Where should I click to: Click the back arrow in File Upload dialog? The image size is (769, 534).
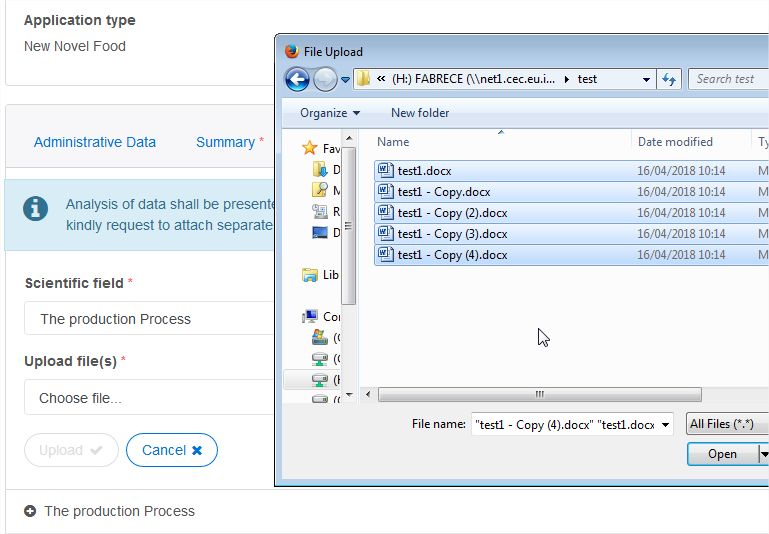297,79
